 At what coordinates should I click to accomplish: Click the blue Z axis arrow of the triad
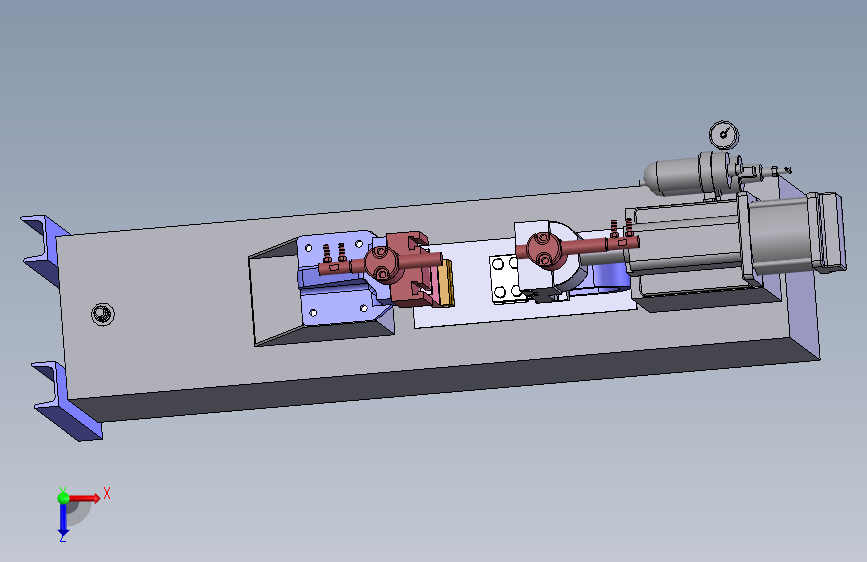click(x=63, y=520)
